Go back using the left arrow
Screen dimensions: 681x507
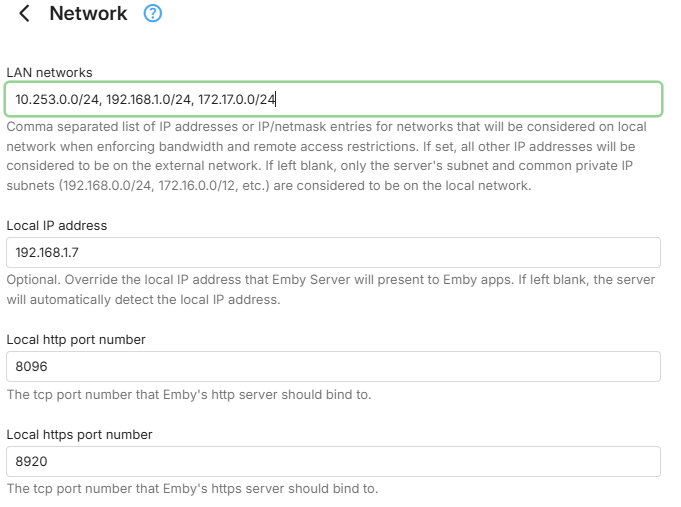pos(25,14)
